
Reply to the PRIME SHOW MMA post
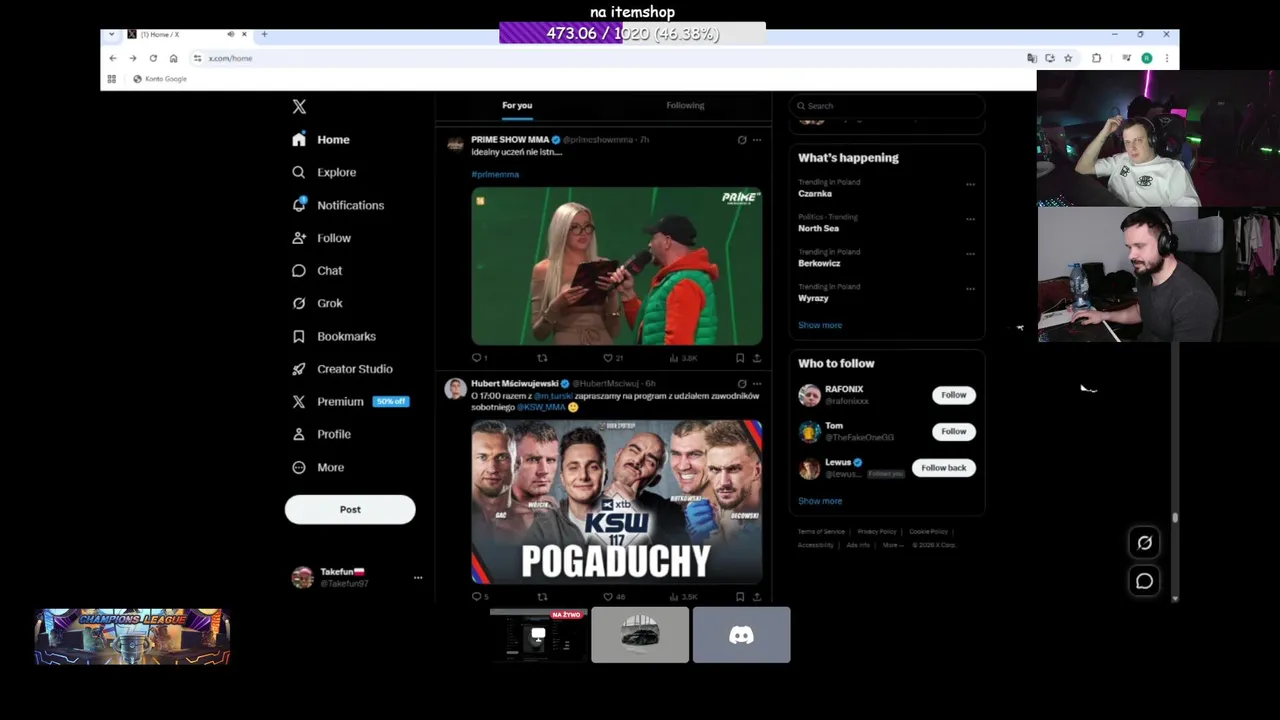coord(479,357)
